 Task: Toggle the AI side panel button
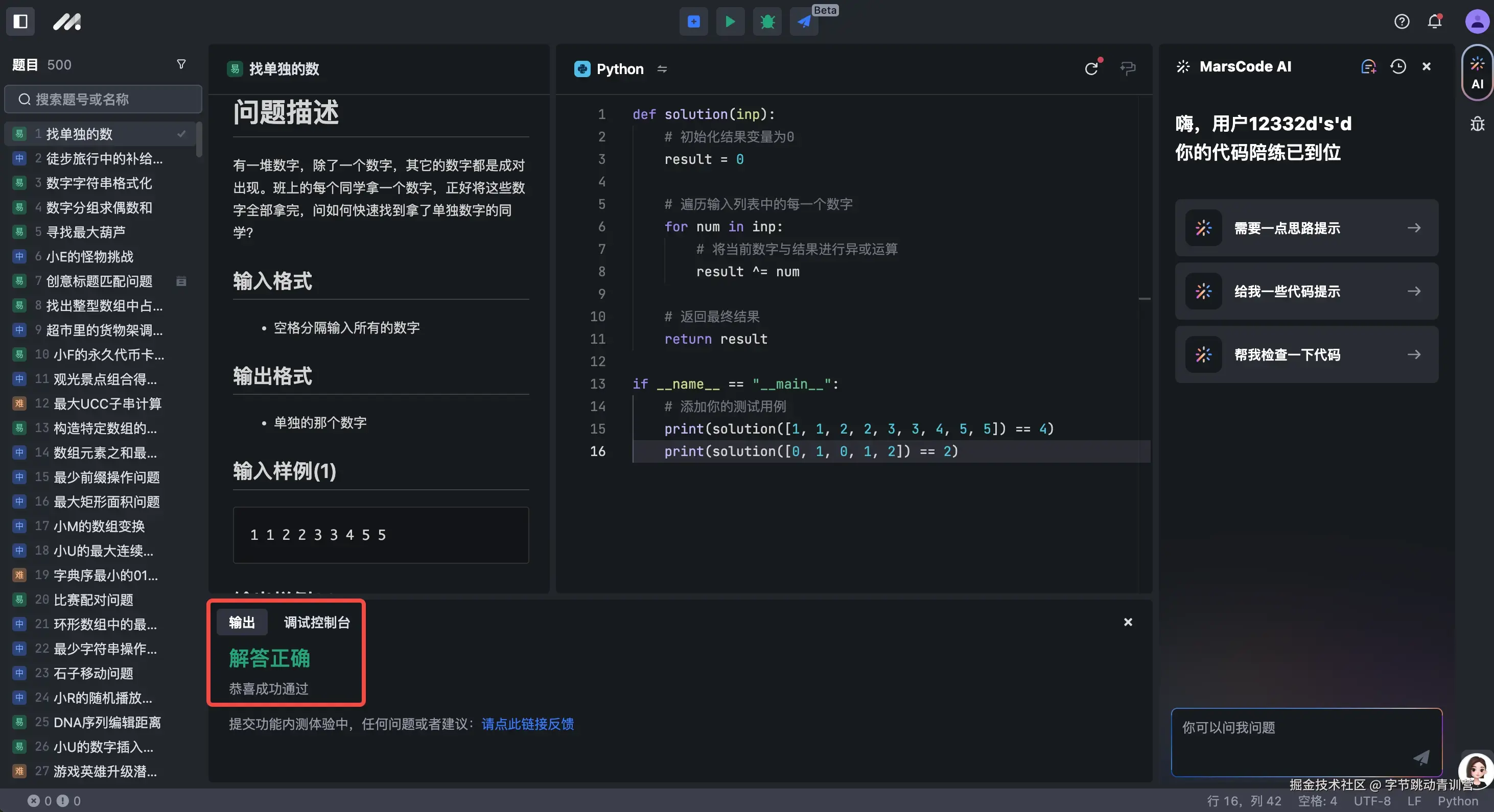pos(1477,73)
